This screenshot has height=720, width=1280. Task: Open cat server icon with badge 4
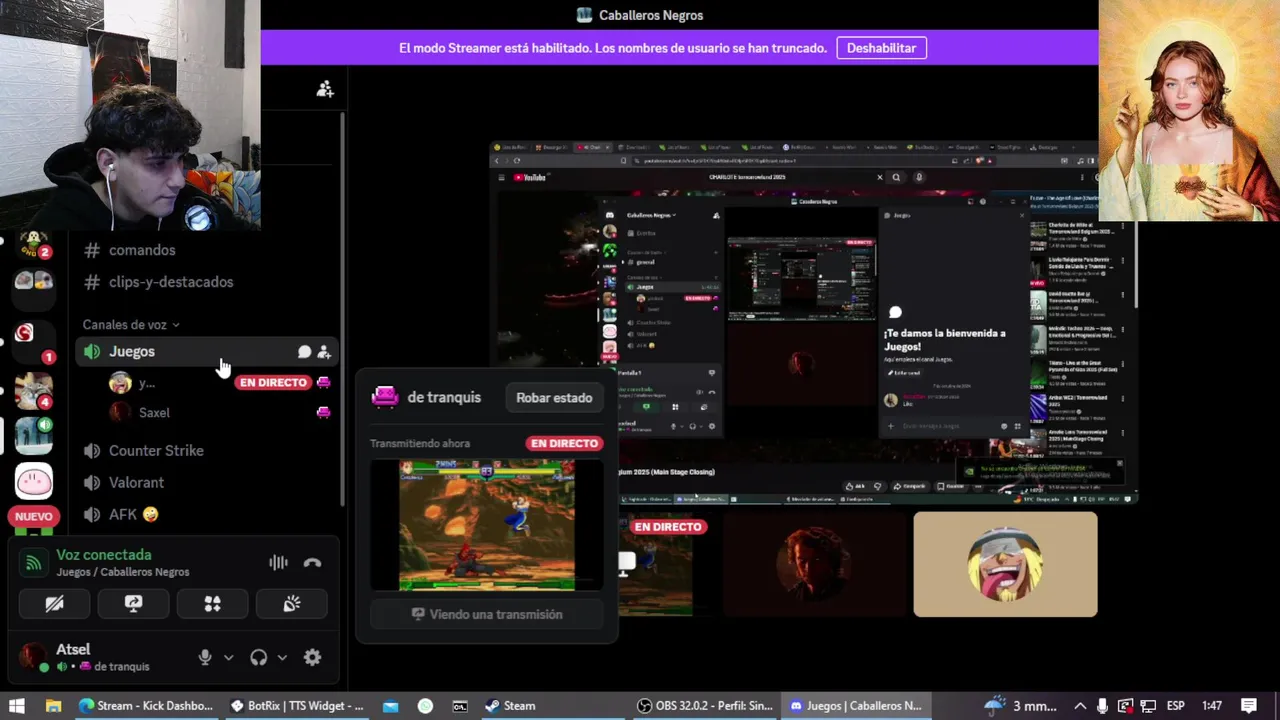click(x=33, y=390)
